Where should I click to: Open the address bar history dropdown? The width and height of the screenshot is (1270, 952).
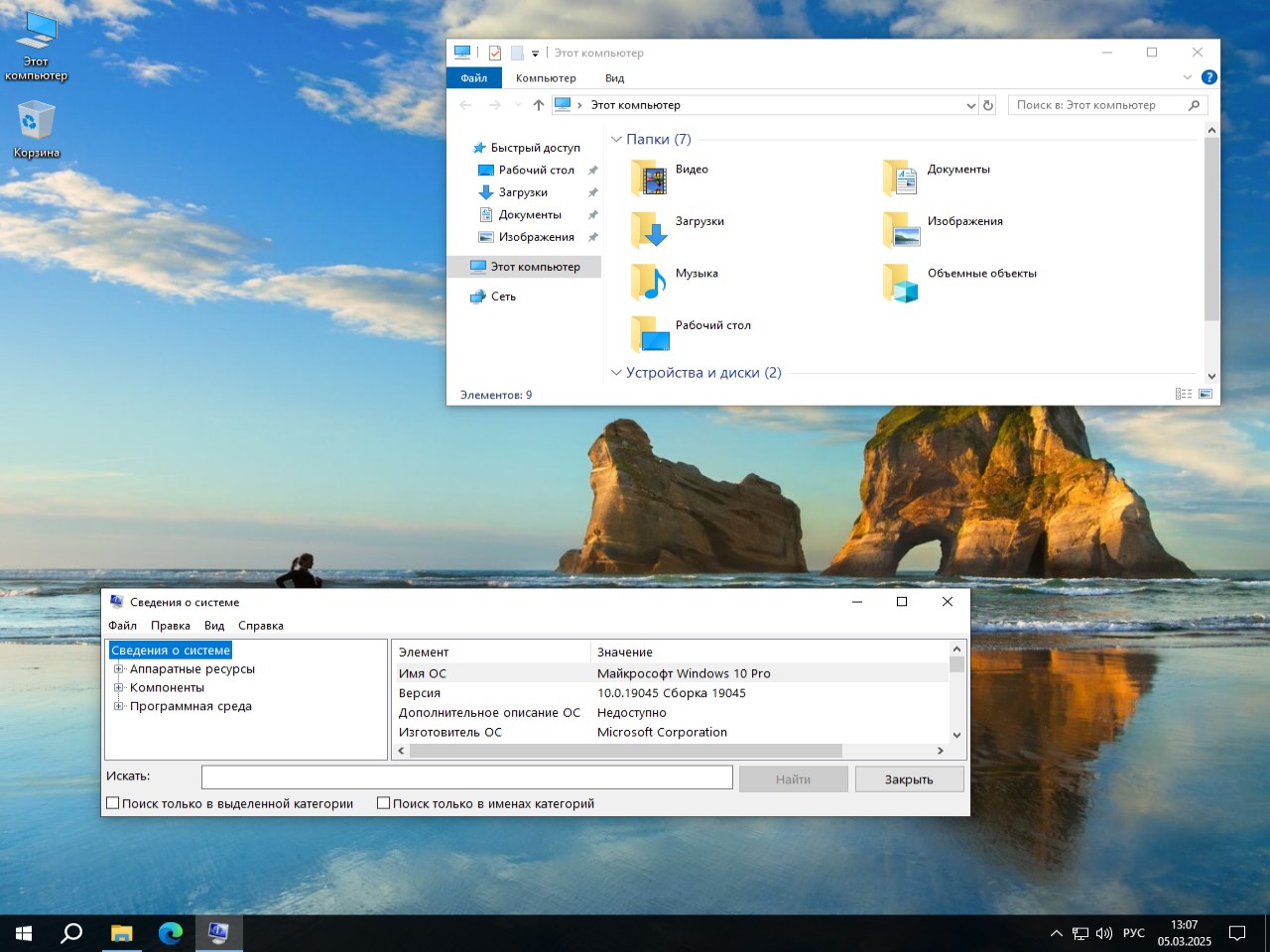pyautogui.click(x=970, y=105)
